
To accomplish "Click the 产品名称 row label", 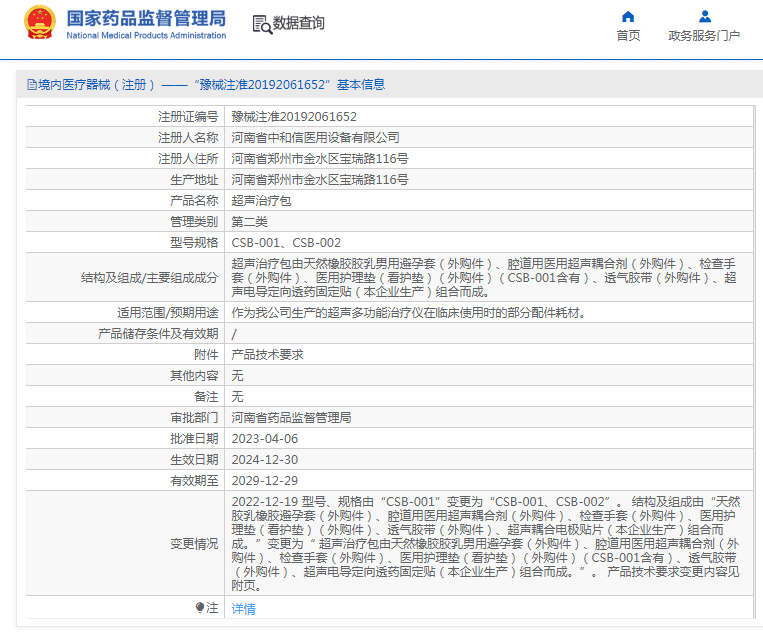I will (x=194, y=200).
